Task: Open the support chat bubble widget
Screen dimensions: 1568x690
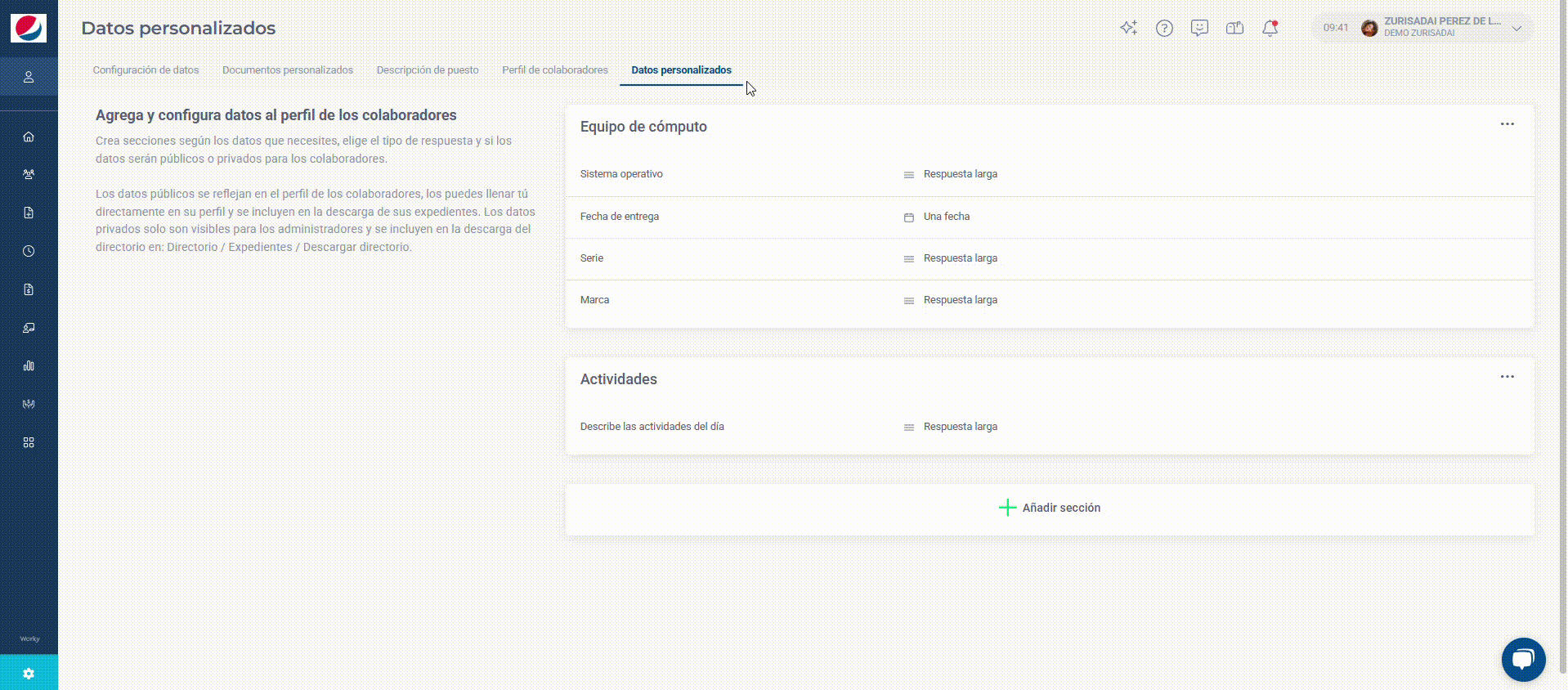Action: click(x=1523, y=659)
